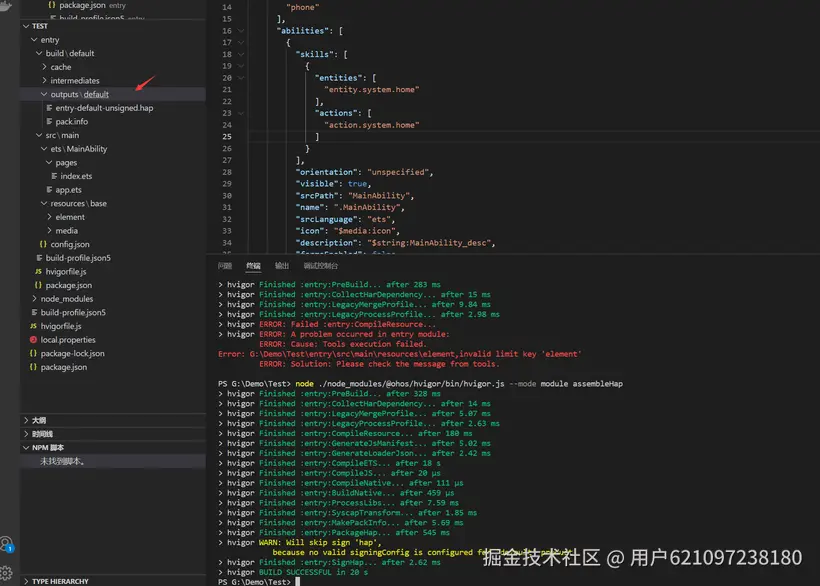The width and height of the screenshot is (820, 586).
Task: Click the file icon of entry-default-unsigned.hap
Action: [47, 108]
